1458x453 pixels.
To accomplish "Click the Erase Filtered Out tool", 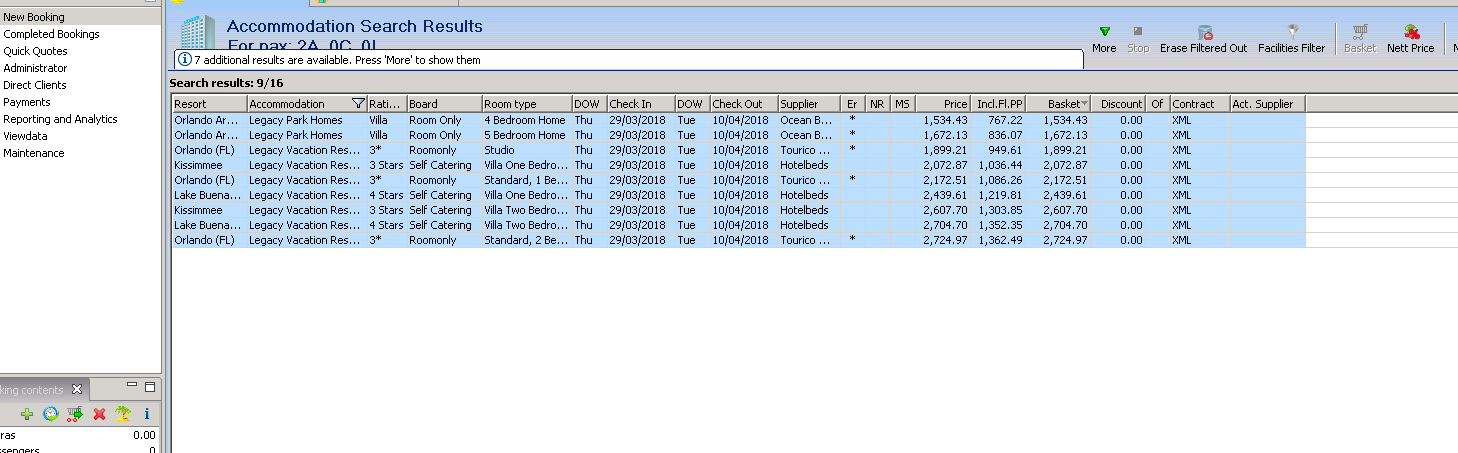I will point(1203,39).
